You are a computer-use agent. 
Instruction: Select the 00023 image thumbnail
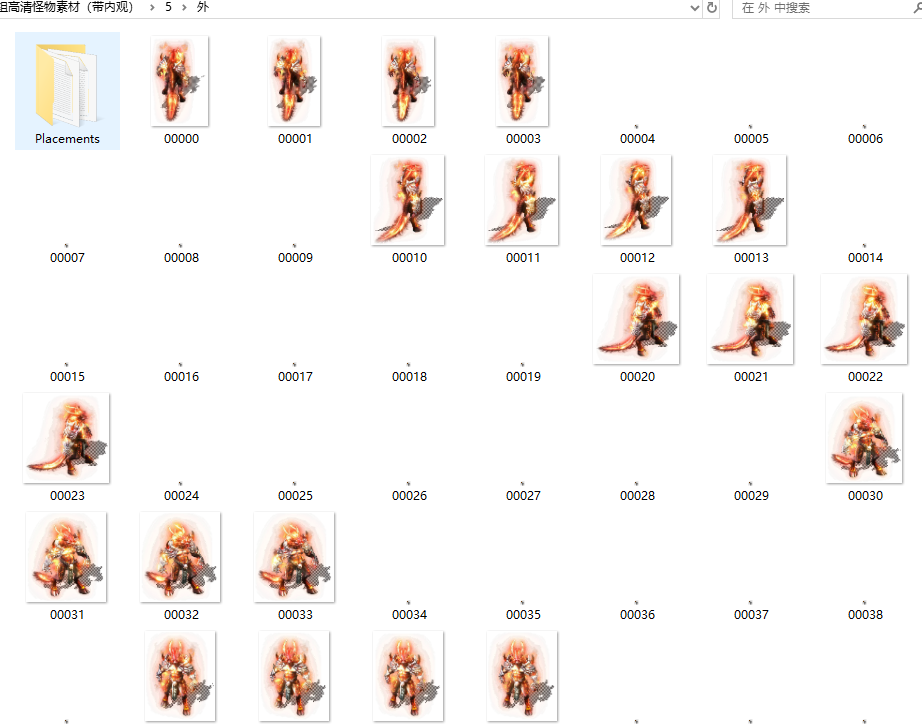pyautogui.click(x=66, y=438)
